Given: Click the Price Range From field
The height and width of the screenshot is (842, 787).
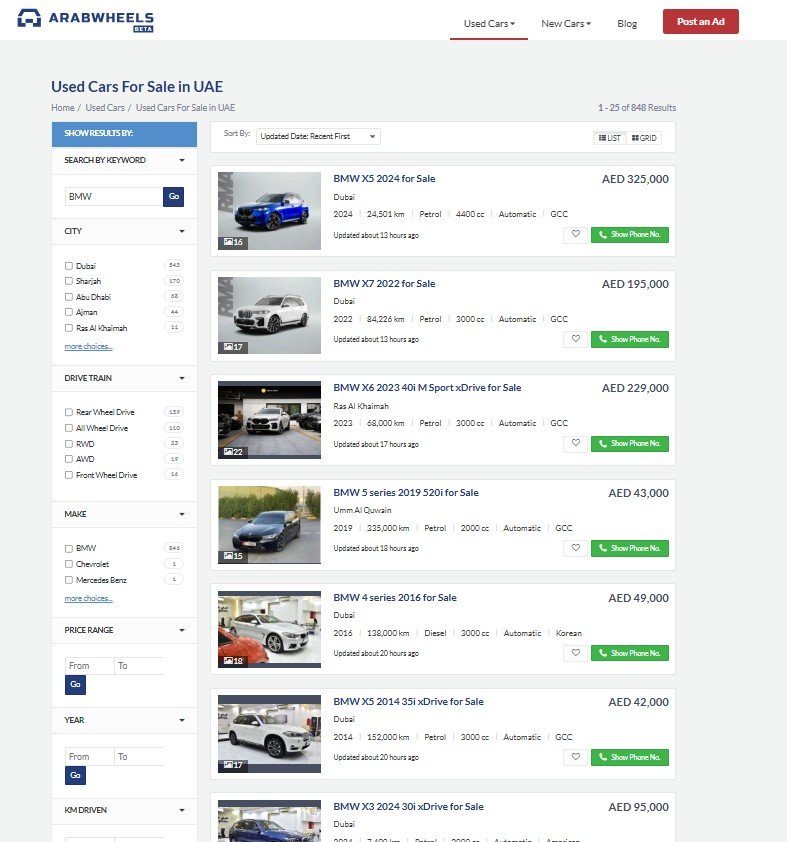Looking at the screenshot, I should 89,666.
